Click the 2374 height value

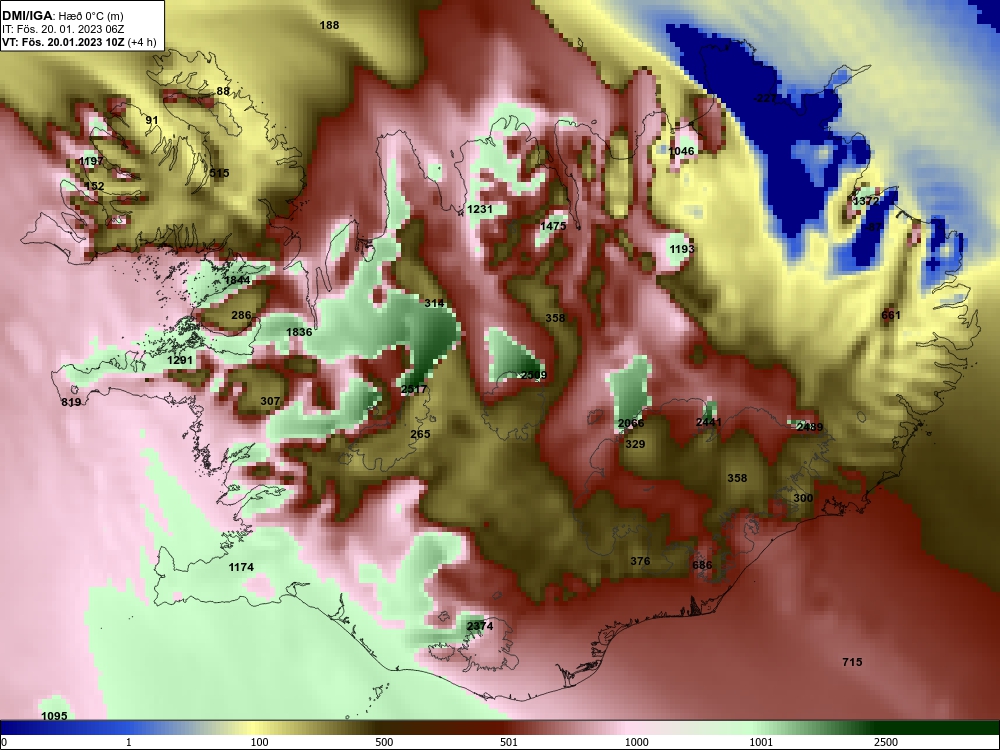click(480, 626)
